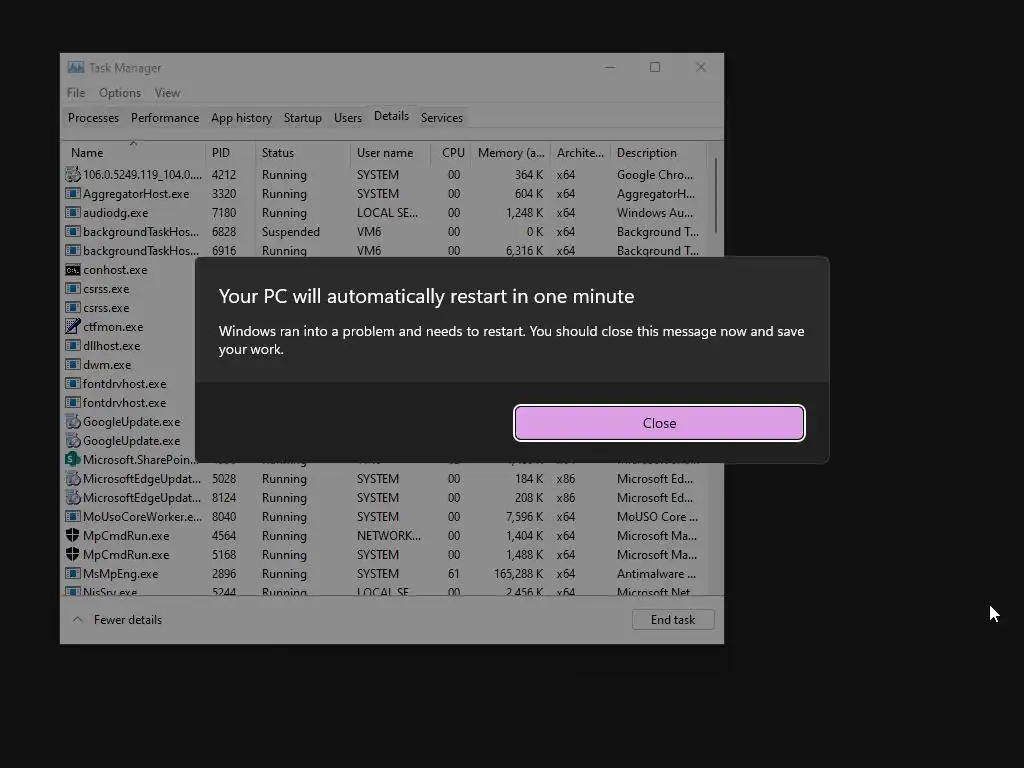This screenshot has height=768, width=1024.
Task: Sort by the Description column header
Action: point(658,153)
